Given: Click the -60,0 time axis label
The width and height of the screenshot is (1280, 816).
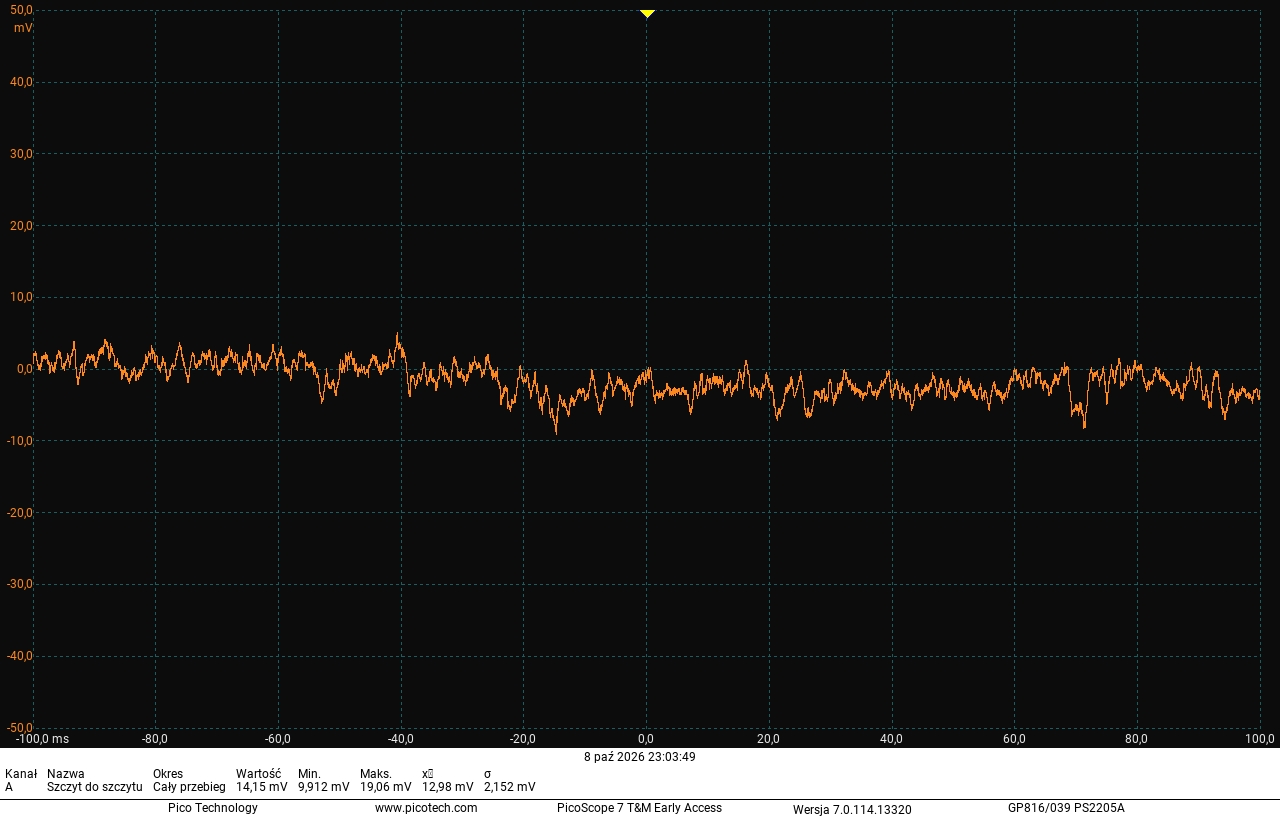Looking at the screenshot, I should click(278, 740).
